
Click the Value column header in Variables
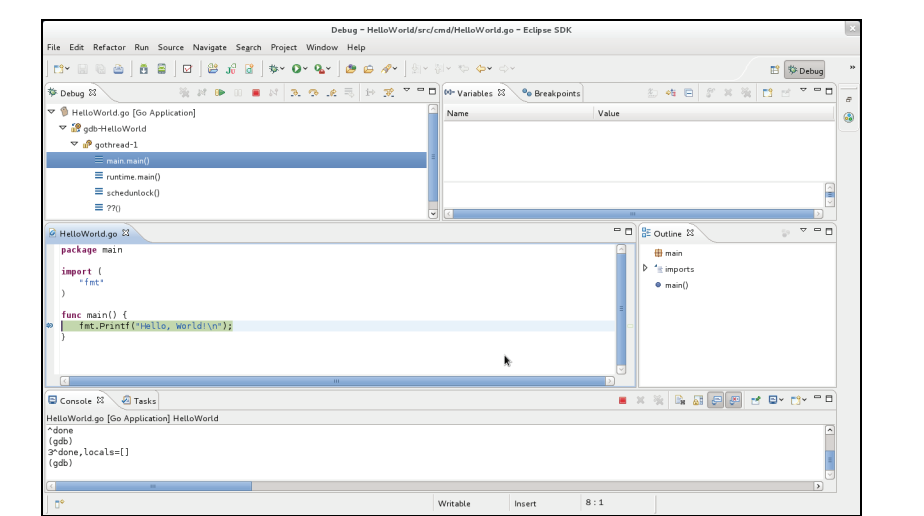(x=714, y=113)
